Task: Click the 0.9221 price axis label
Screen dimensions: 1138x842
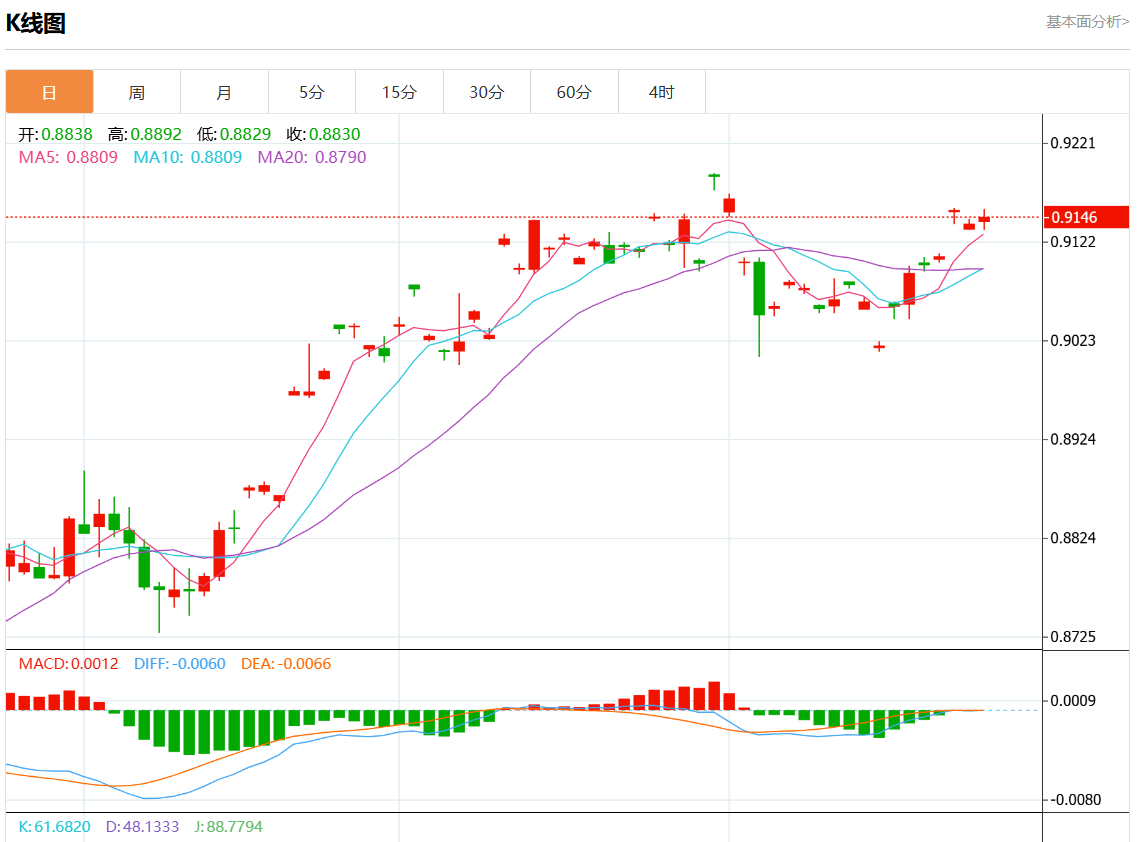Action: click(x=1073, y=143)
